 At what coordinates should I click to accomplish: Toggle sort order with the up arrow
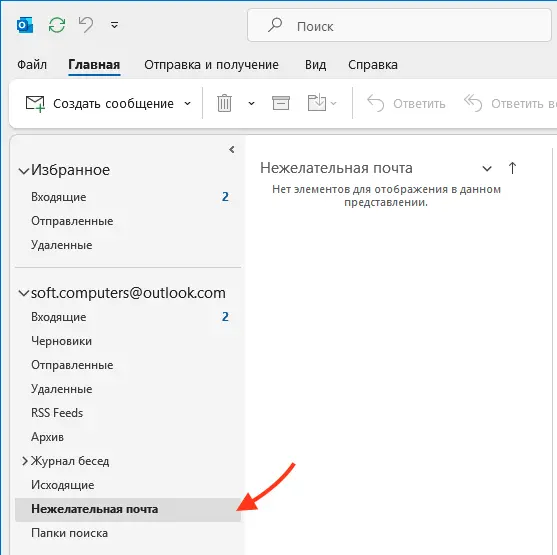tap(512, 168)
